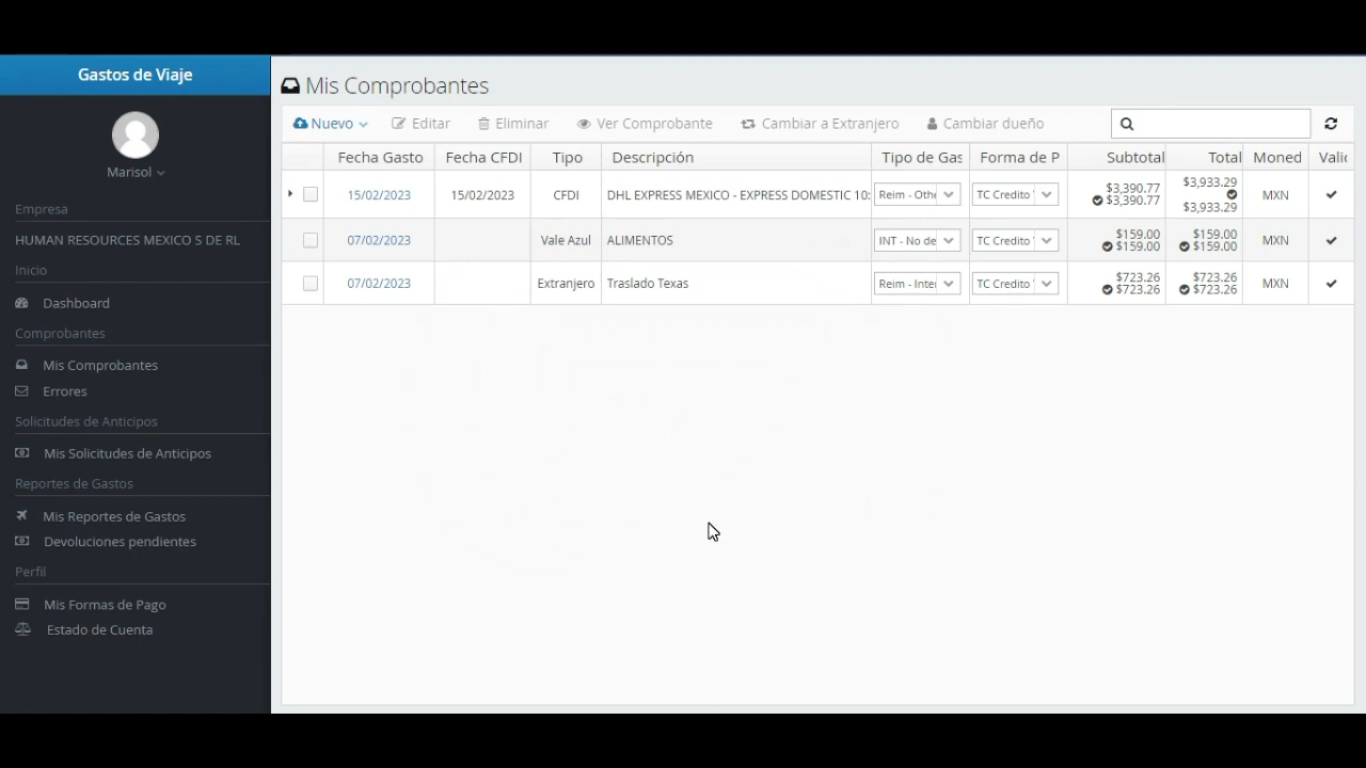
Task: Click the Gastos de Viaje header
Action: (x=135, y=75)
